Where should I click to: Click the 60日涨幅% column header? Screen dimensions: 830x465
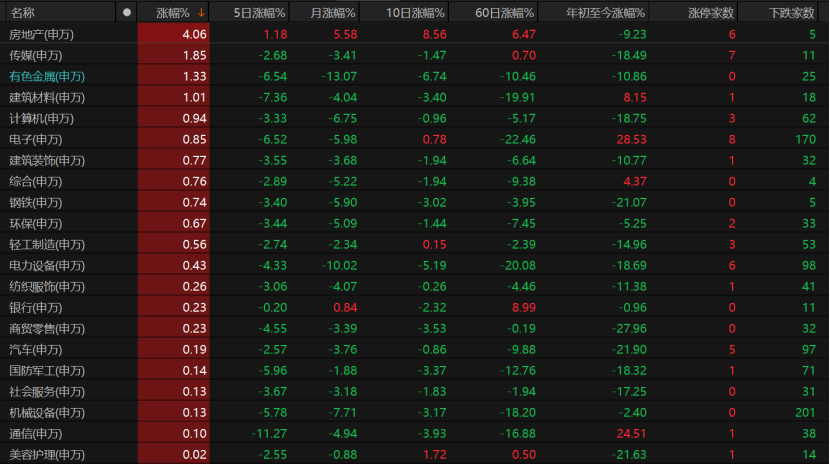tap(504, 13)
